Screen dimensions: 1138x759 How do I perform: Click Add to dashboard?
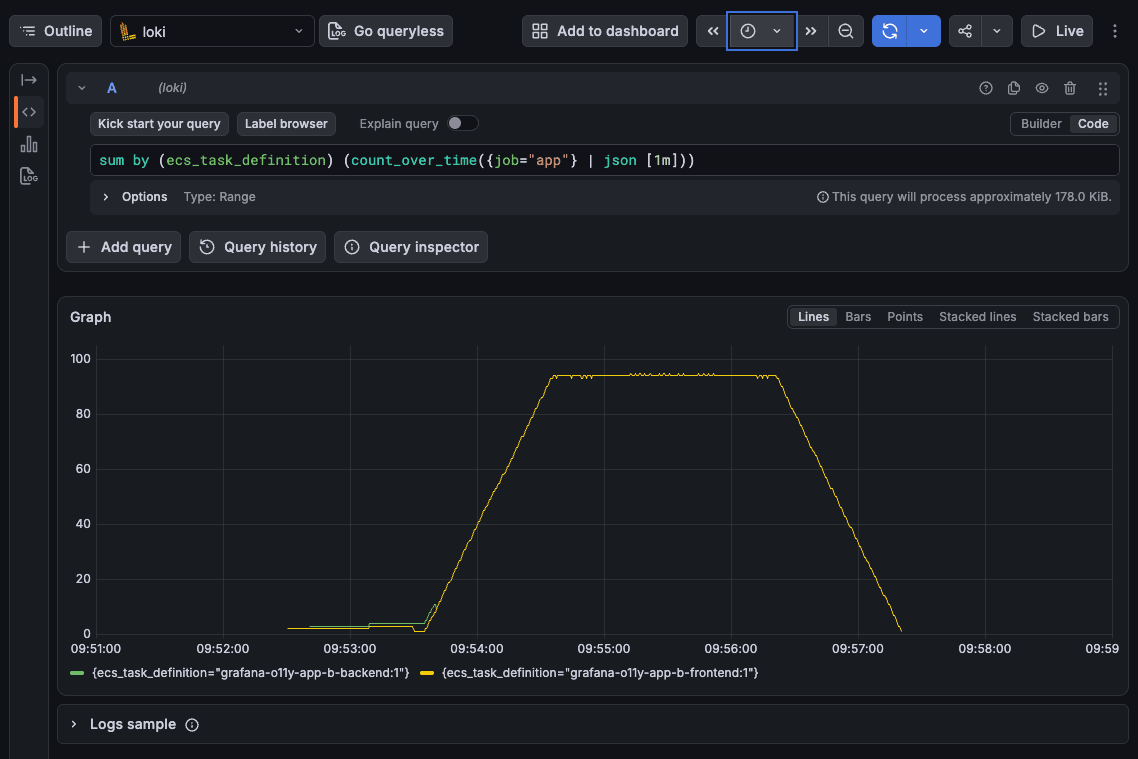(x=605, y=31)
